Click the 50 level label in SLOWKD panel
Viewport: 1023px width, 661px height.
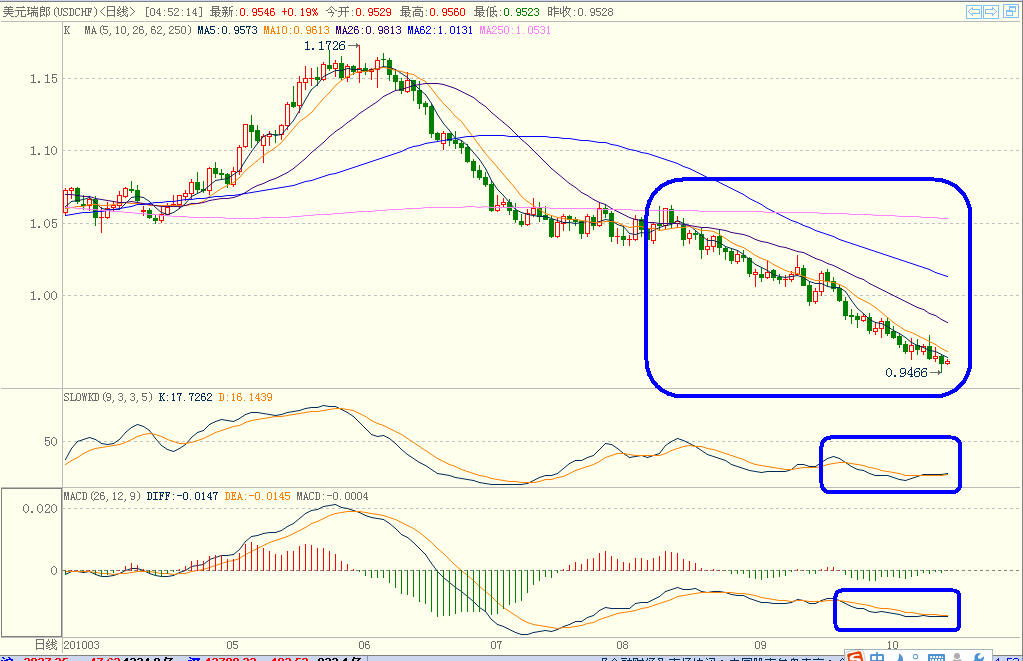click(x=51, y=442)
